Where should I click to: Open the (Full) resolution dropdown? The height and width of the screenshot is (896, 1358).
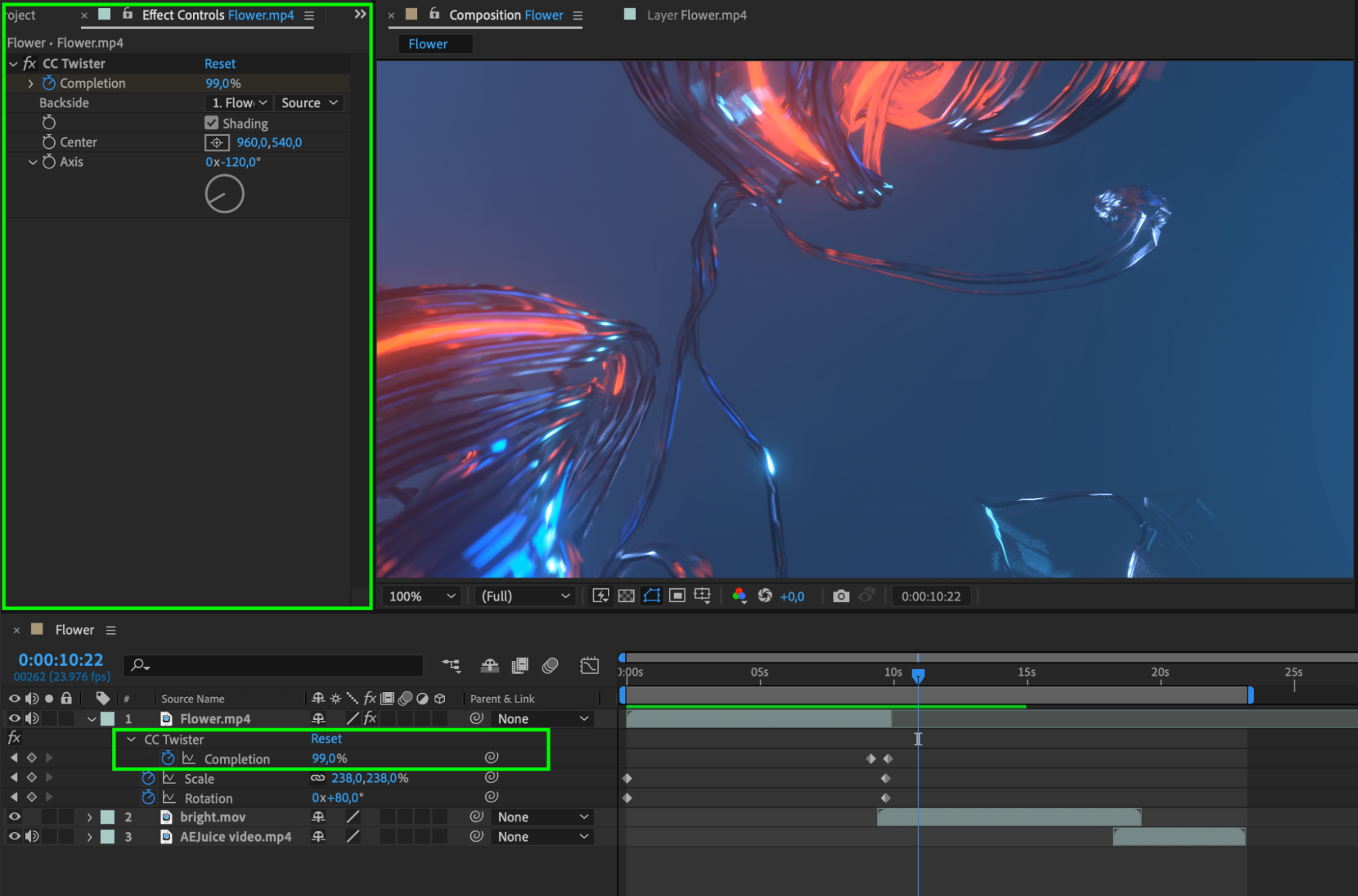point(524,596)
